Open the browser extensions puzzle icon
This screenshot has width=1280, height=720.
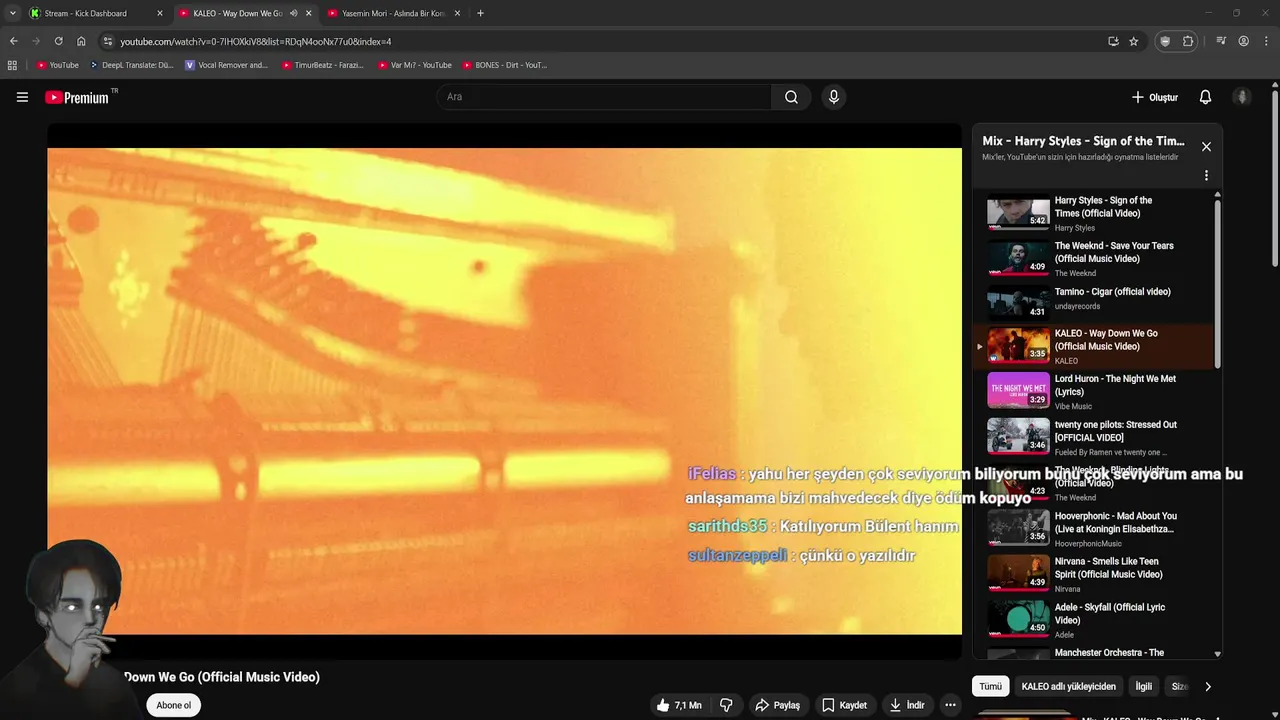click(x=1188, y=41)
